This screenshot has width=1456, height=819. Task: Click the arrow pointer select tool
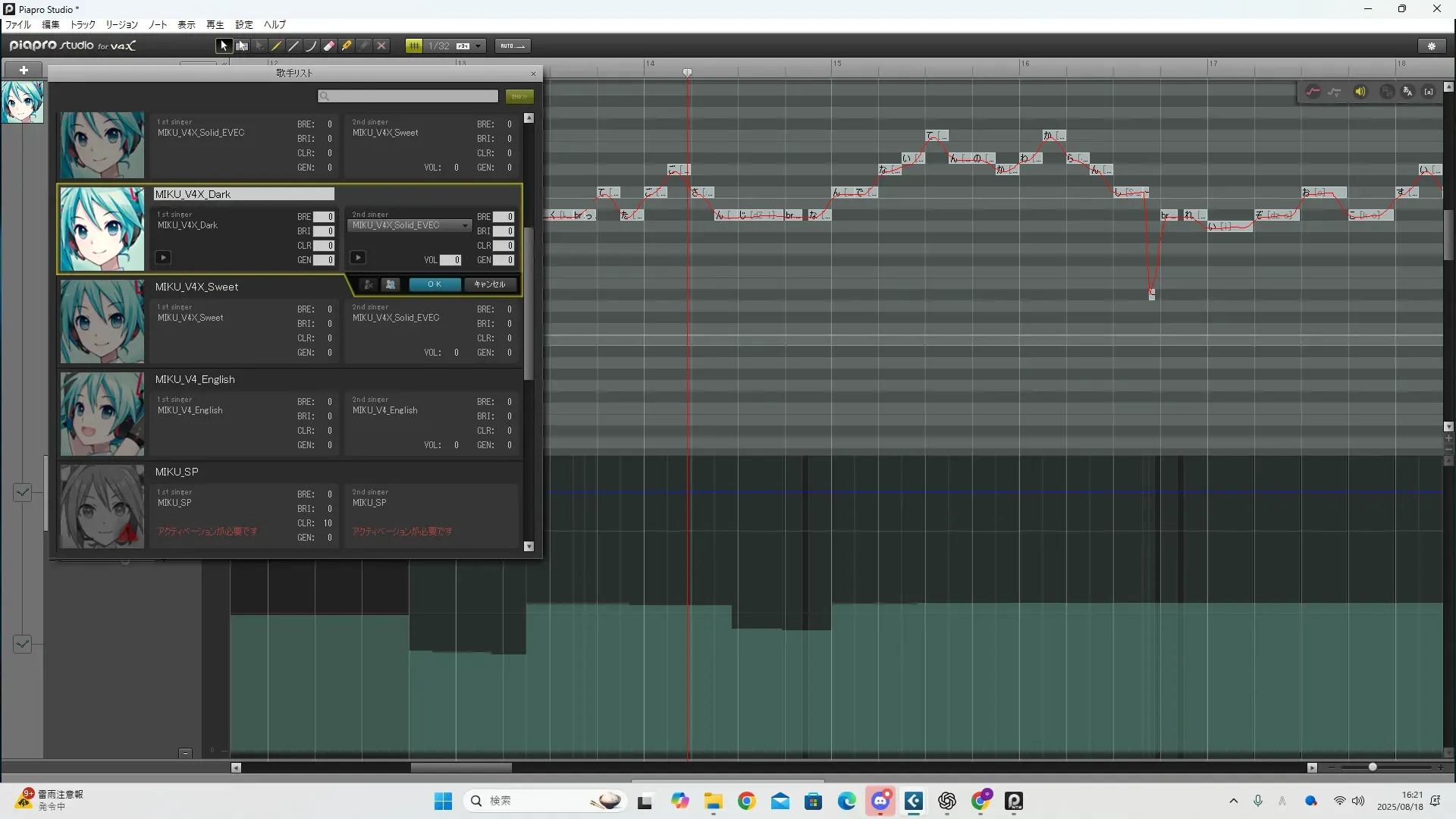point(224,46)
